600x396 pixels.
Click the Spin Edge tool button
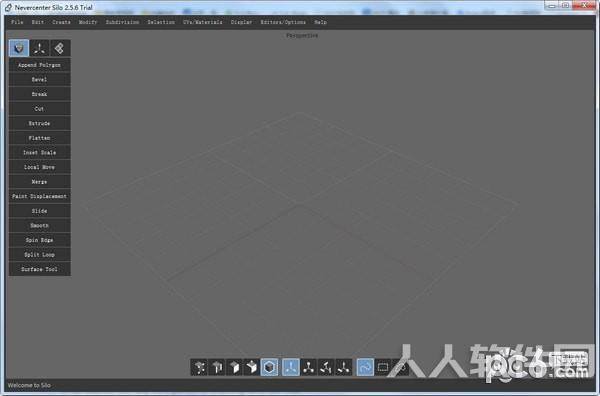(x=39, y=240)
